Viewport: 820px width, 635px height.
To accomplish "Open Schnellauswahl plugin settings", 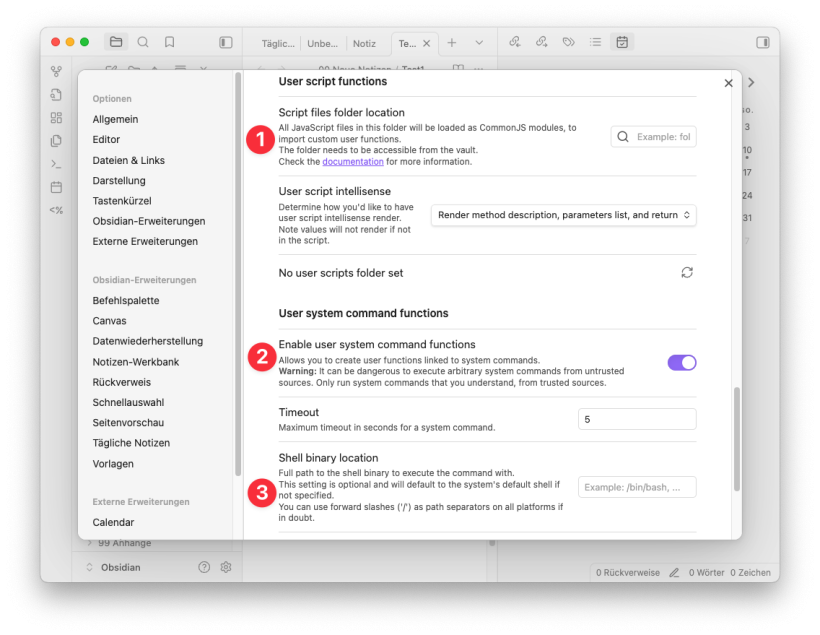I will 128,402.
